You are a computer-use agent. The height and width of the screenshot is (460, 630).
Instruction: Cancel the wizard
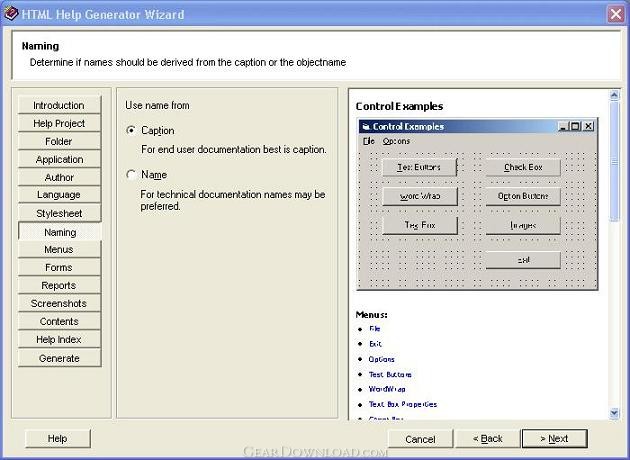(420, 439)
